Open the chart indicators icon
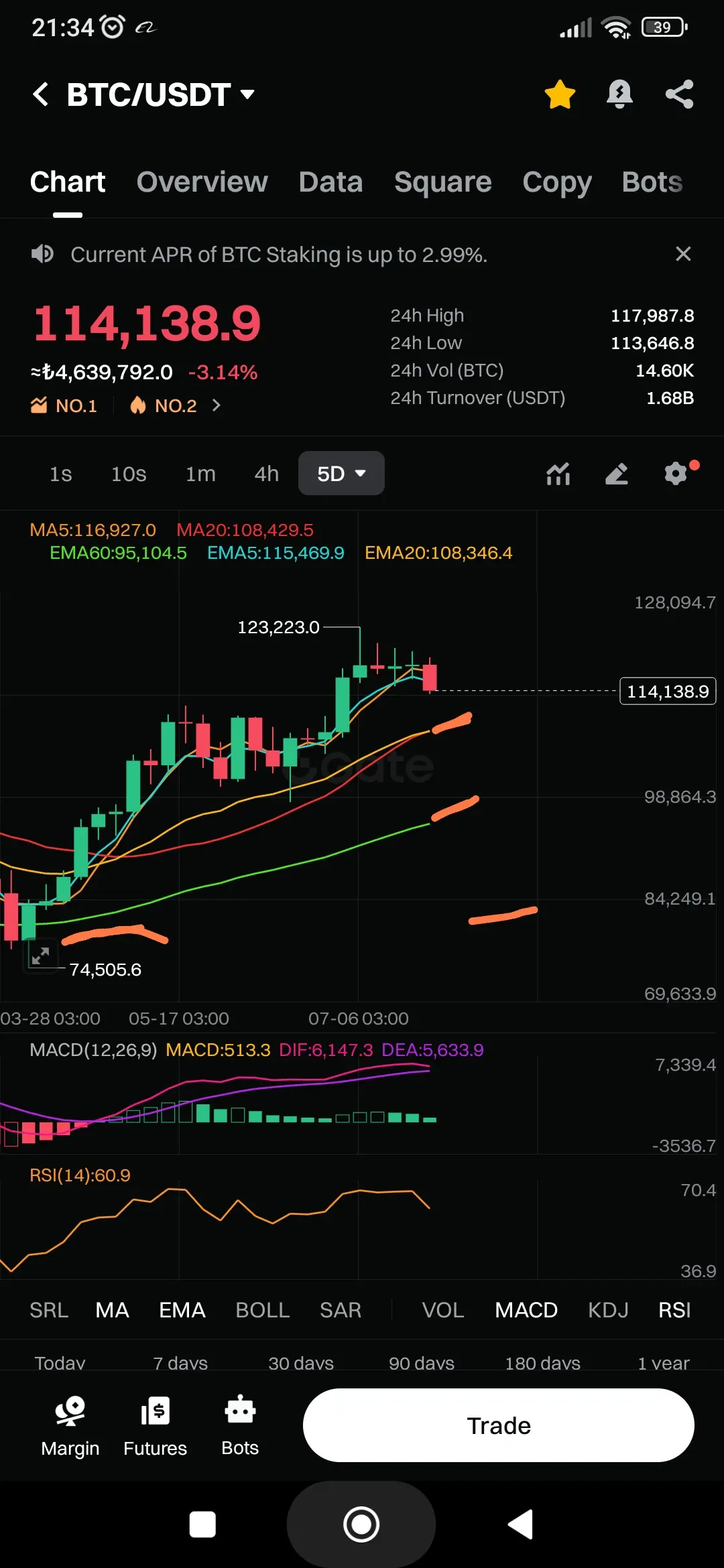Screen dimensions: 724x1568 pos(558,474)
